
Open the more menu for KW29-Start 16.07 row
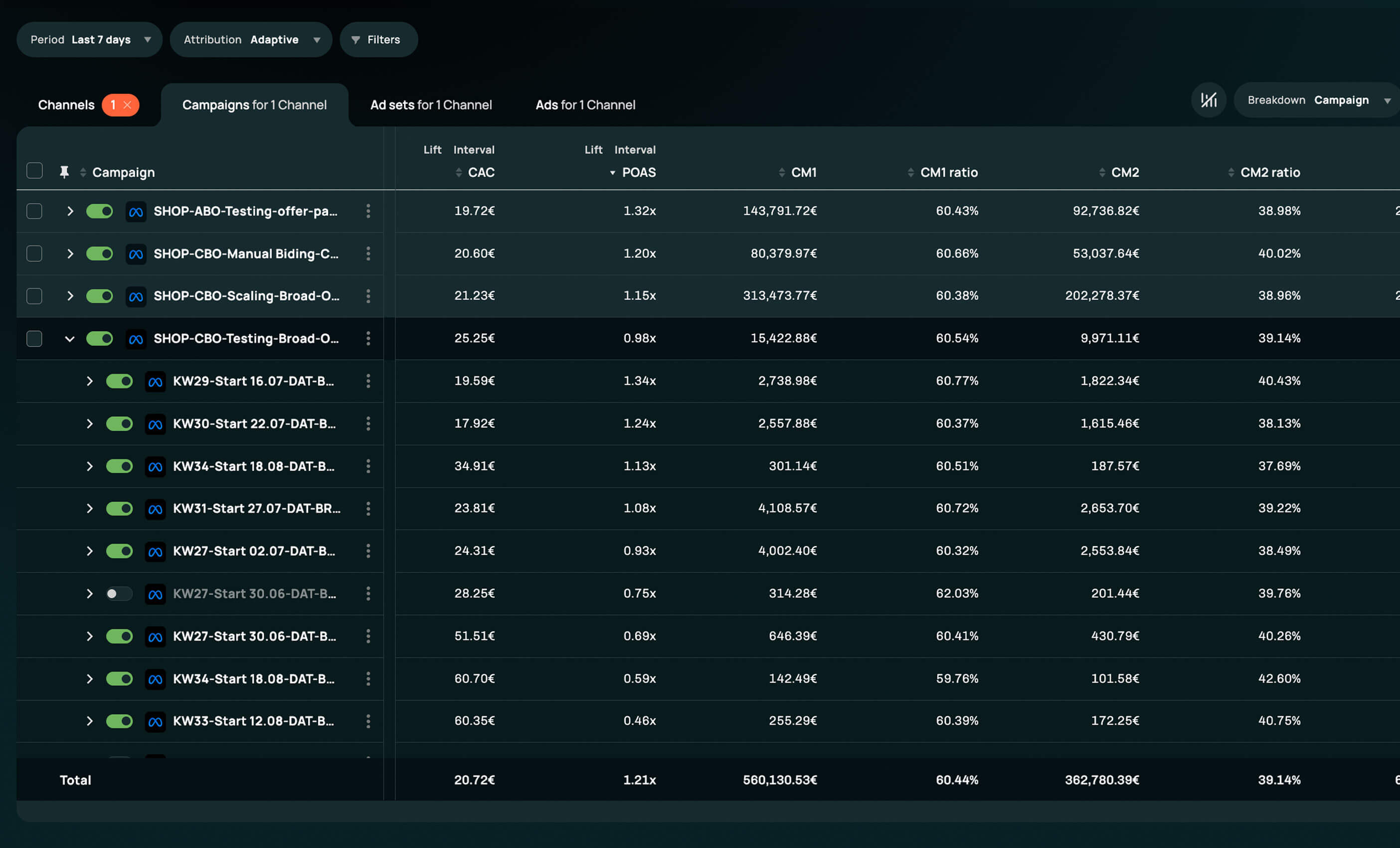(368, 381)
